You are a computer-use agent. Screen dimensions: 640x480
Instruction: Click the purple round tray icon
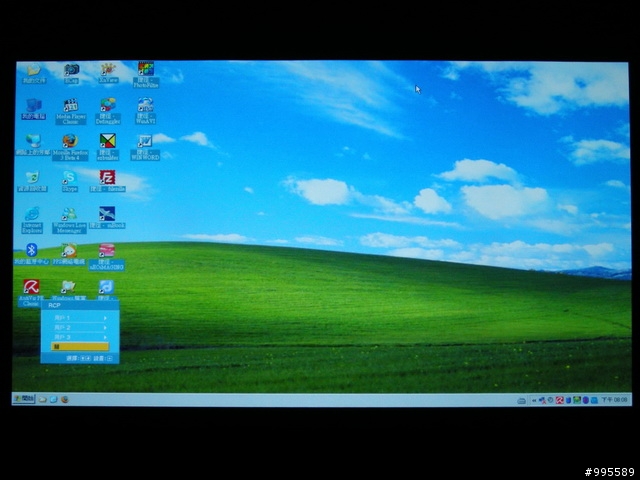point(586,400)
